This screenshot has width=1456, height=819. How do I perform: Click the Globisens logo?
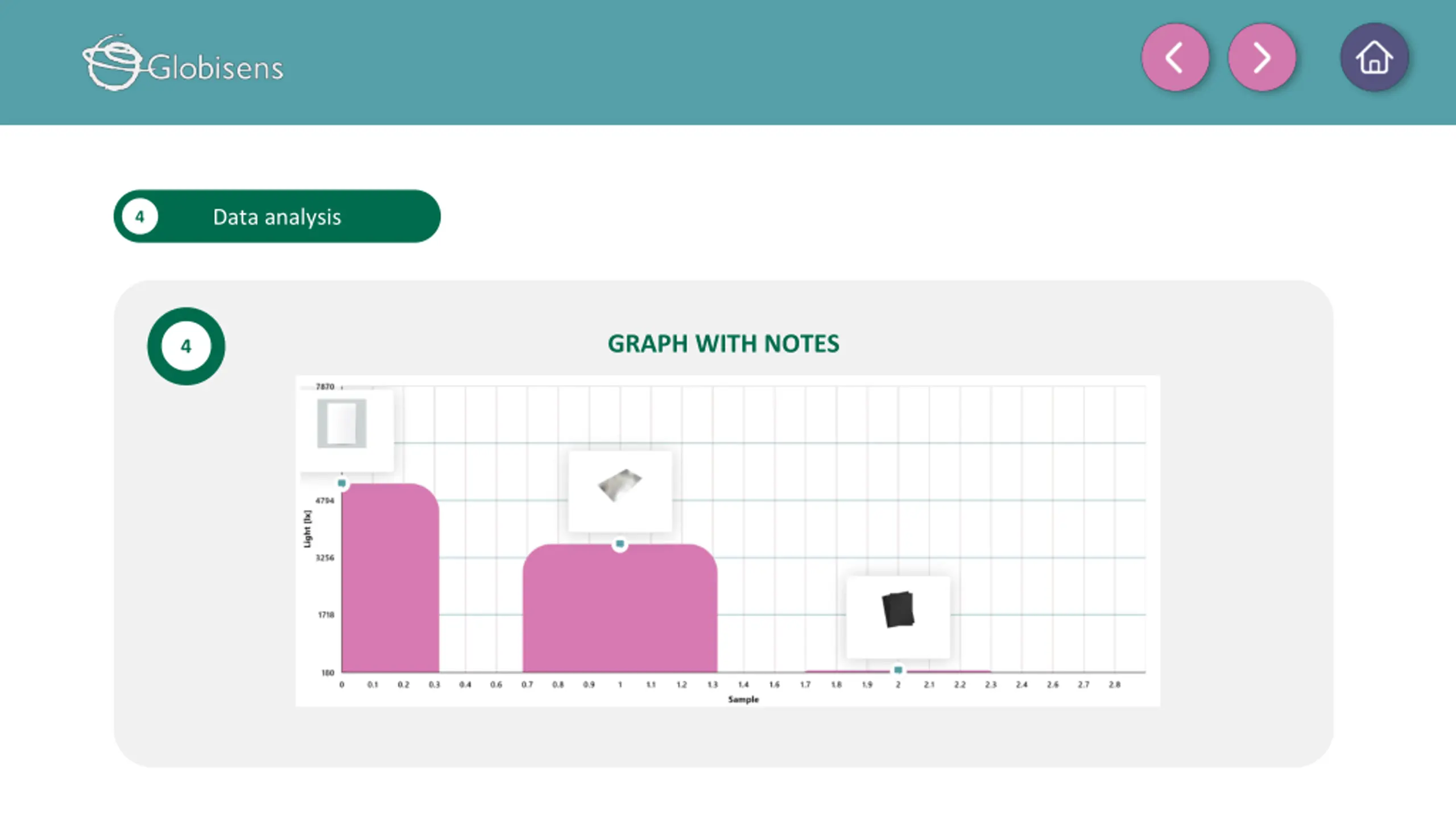[x=183, y=63]
